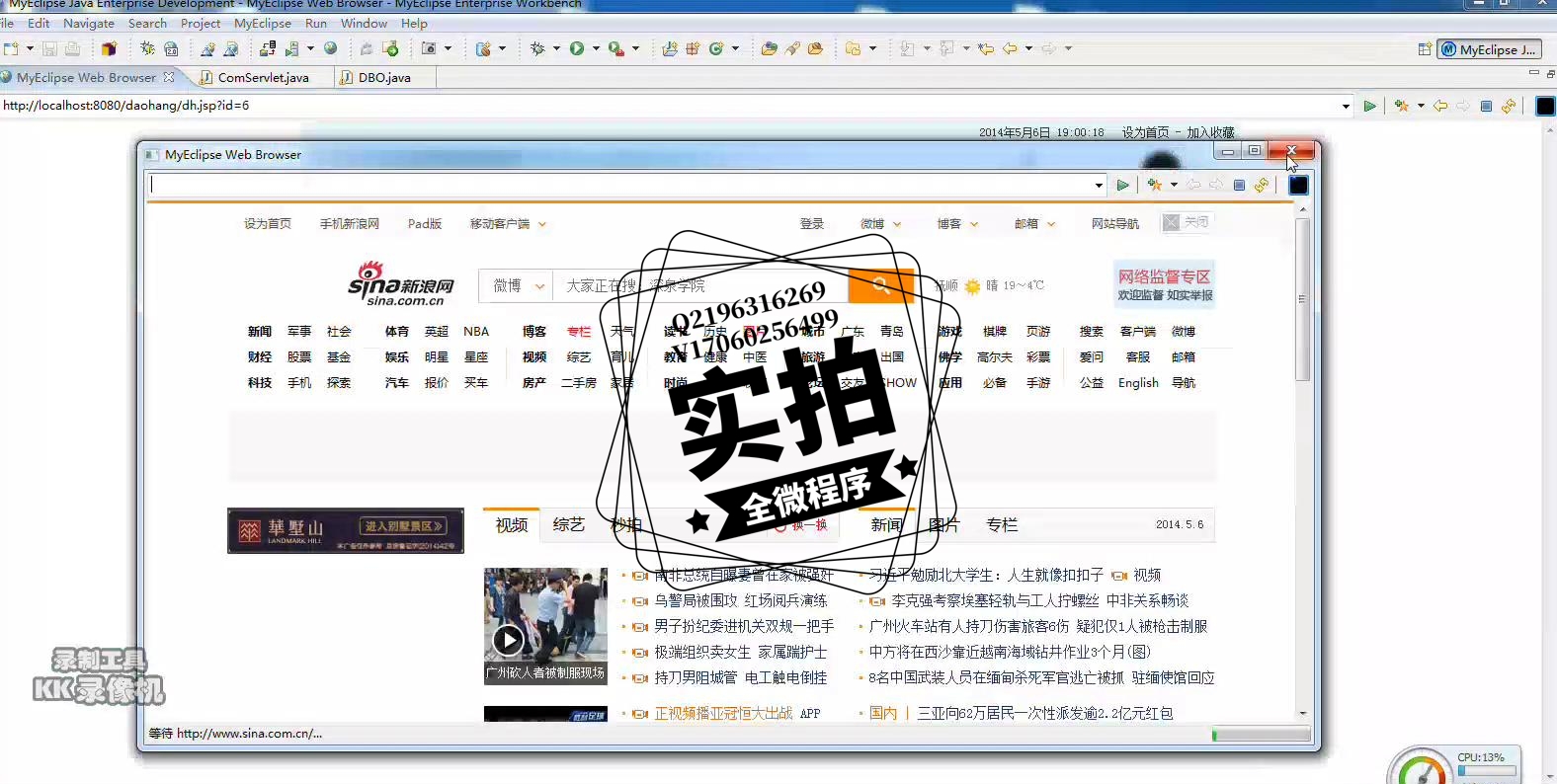Open the Navigate menu

pos(89,24)
